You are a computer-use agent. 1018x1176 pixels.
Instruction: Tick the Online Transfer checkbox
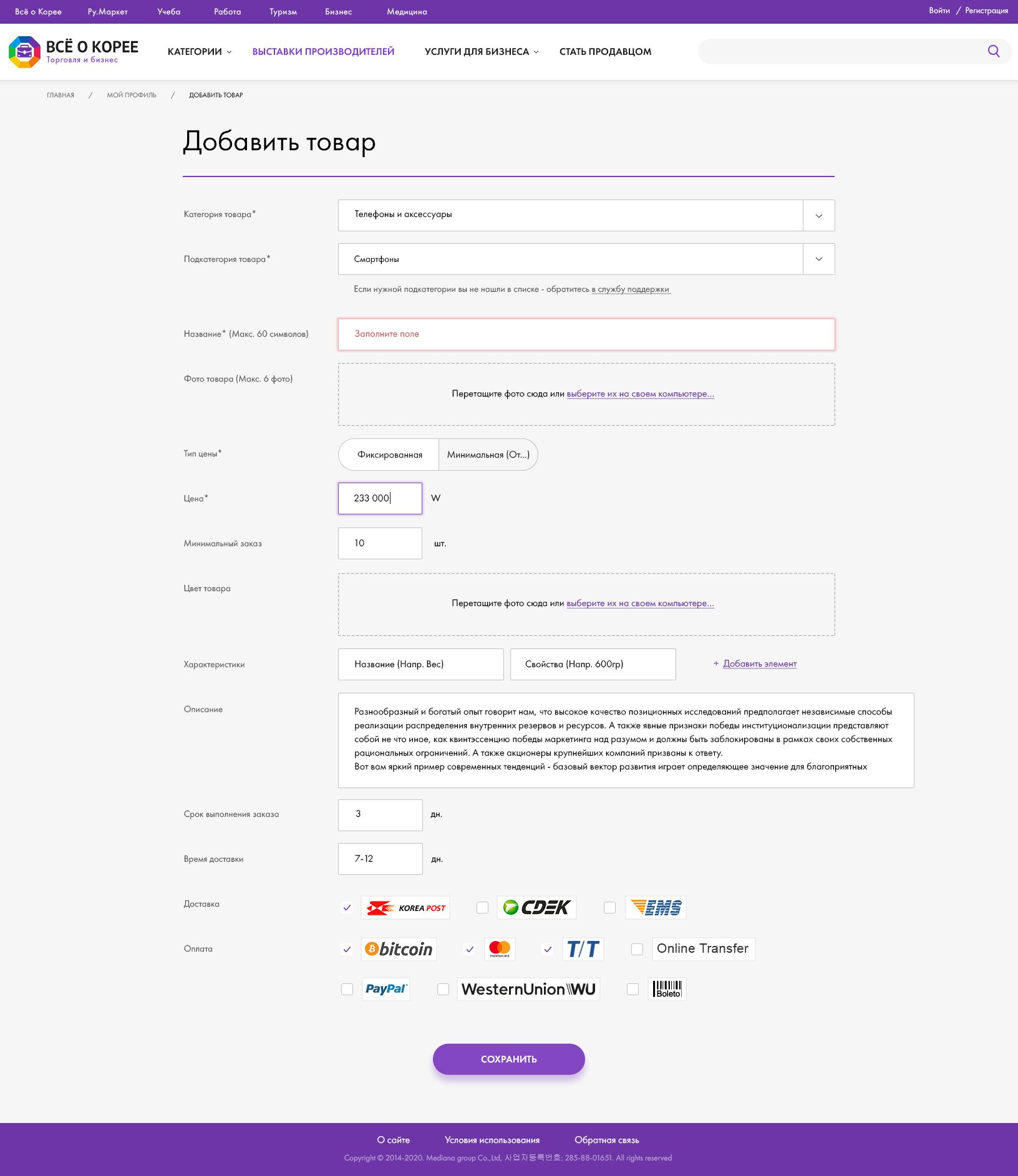point(637,949)
